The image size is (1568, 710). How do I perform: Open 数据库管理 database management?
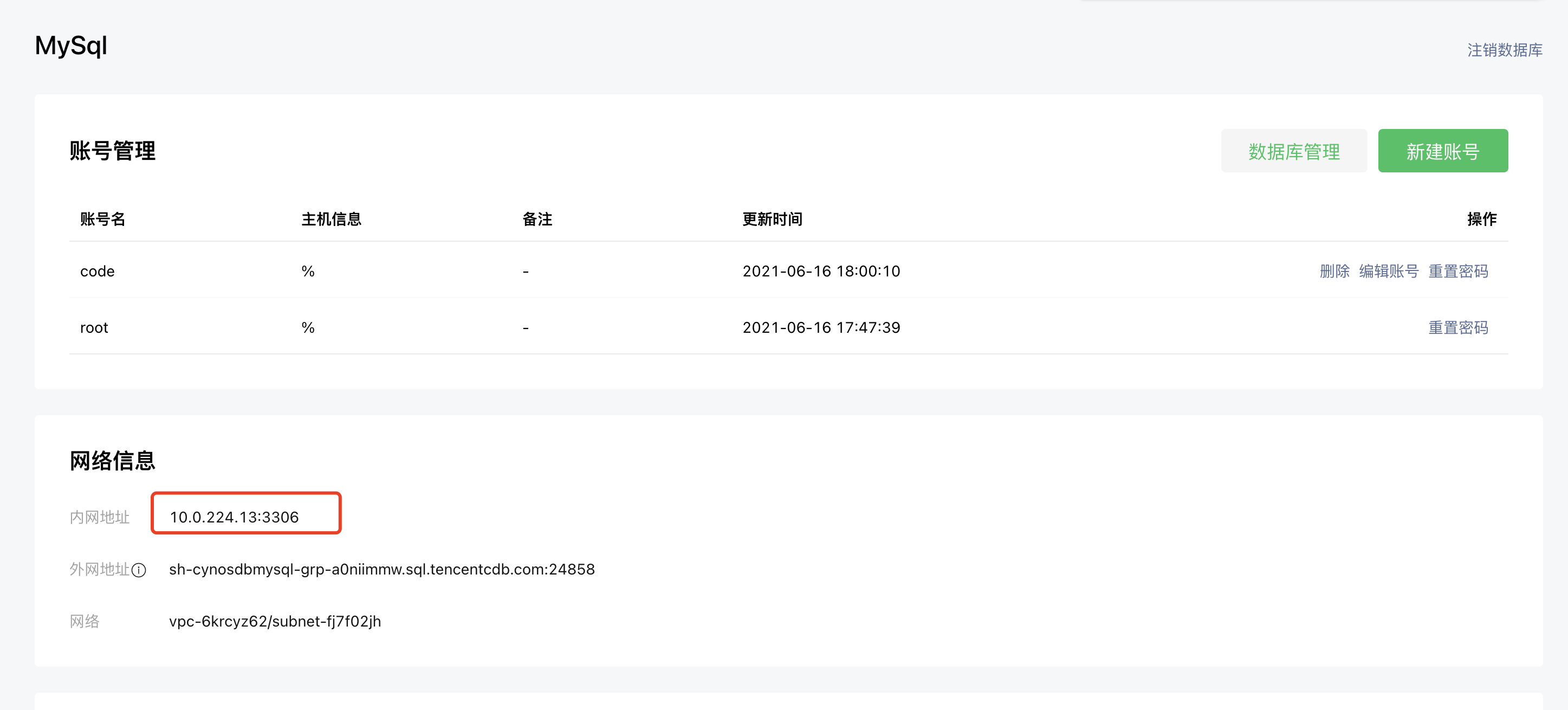tap(1293, 151)
